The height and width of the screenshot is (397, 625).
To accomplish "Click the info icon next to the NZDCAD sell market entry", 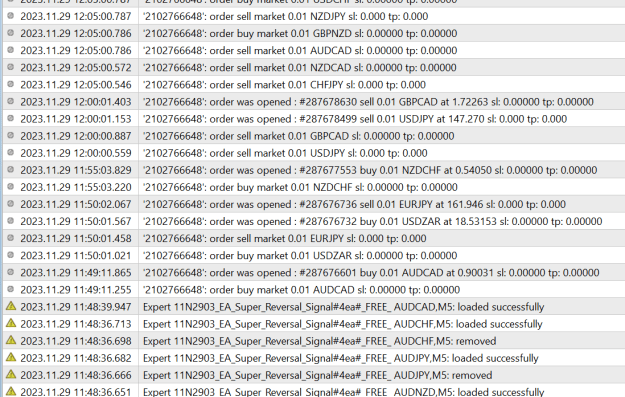I will (x=11, y=67).
